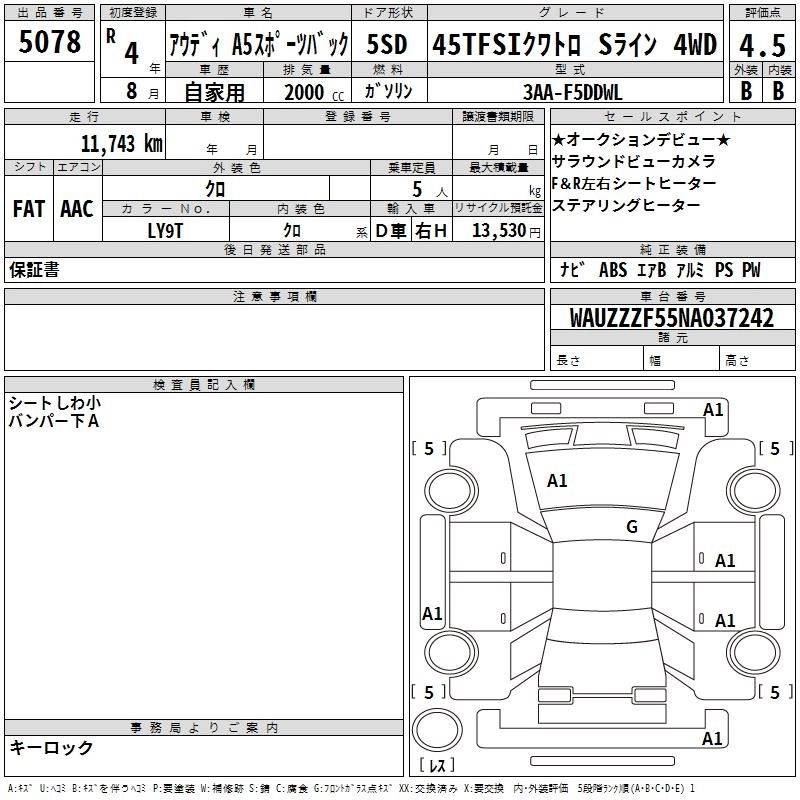Click the A1 mark on the left side door
The image size is (800, 800).
[x=432, y=614]
